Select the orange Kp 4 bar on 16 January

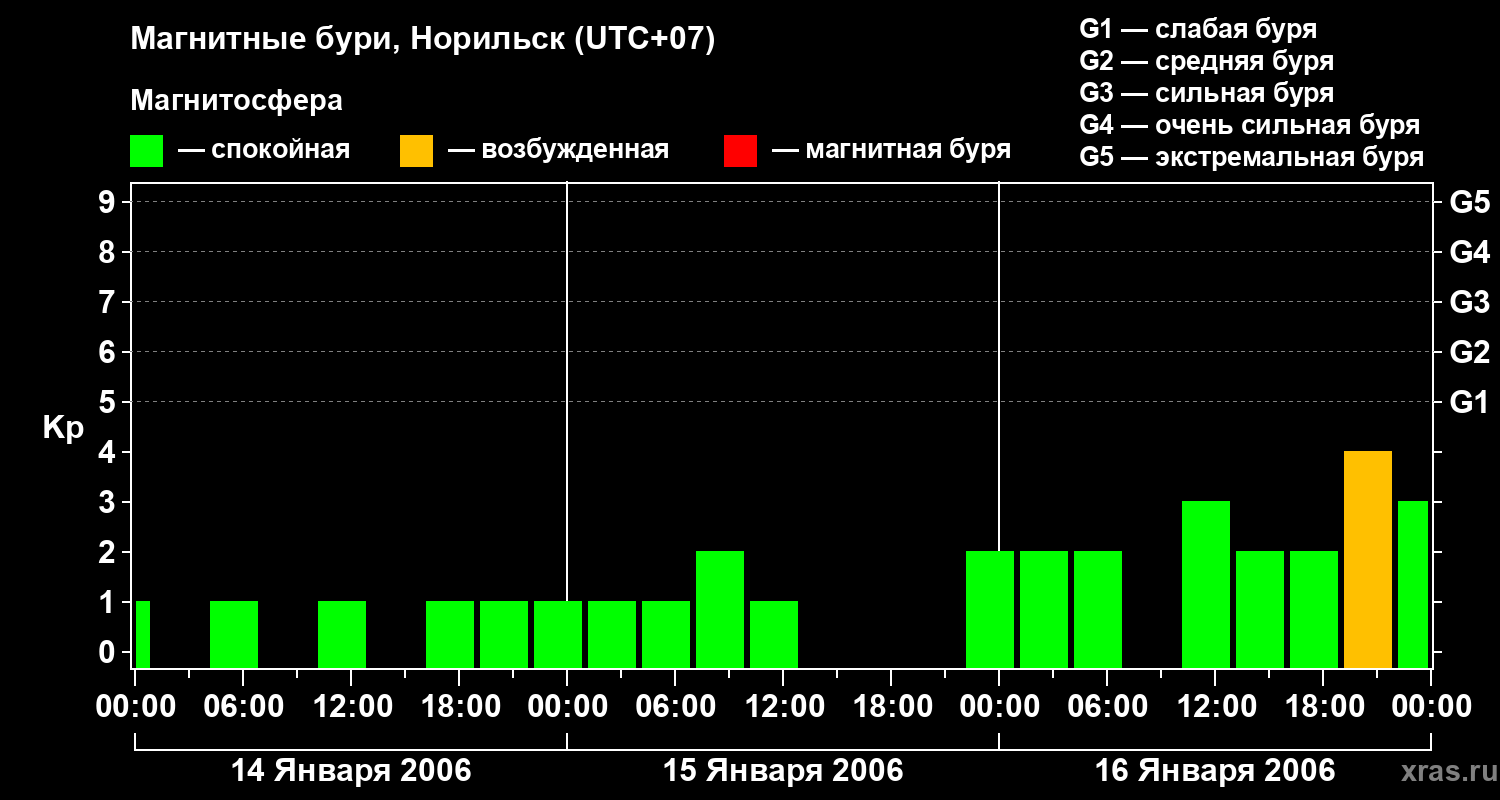(1368, 560)
